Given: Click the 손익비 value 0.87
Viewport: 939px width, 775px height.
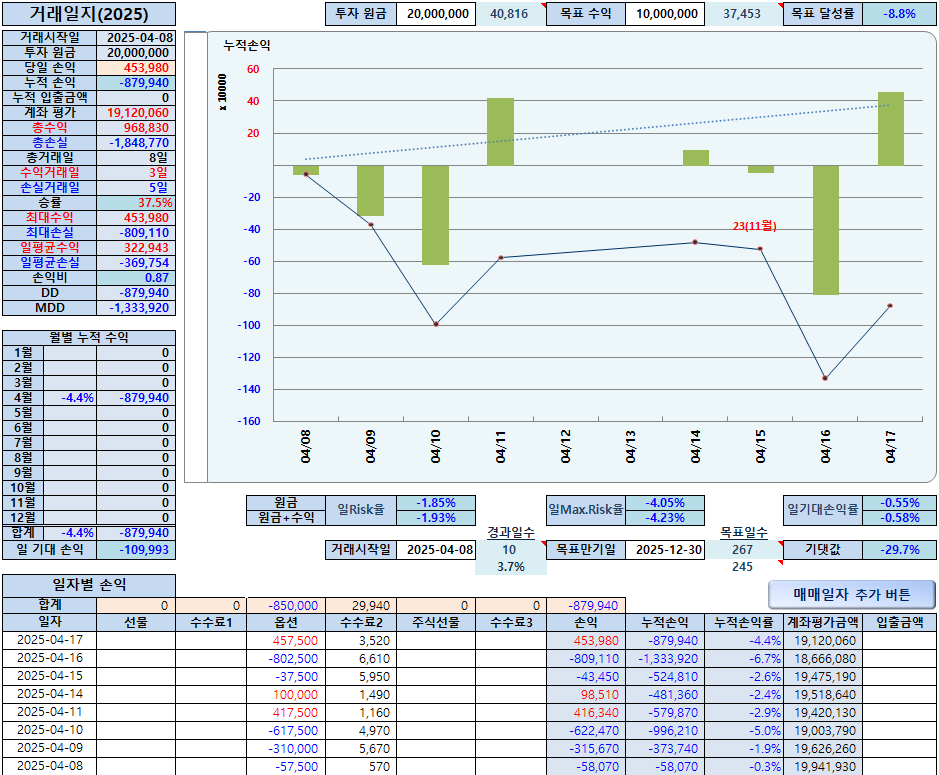Looking at the screenshot, I should coord(136,278).
